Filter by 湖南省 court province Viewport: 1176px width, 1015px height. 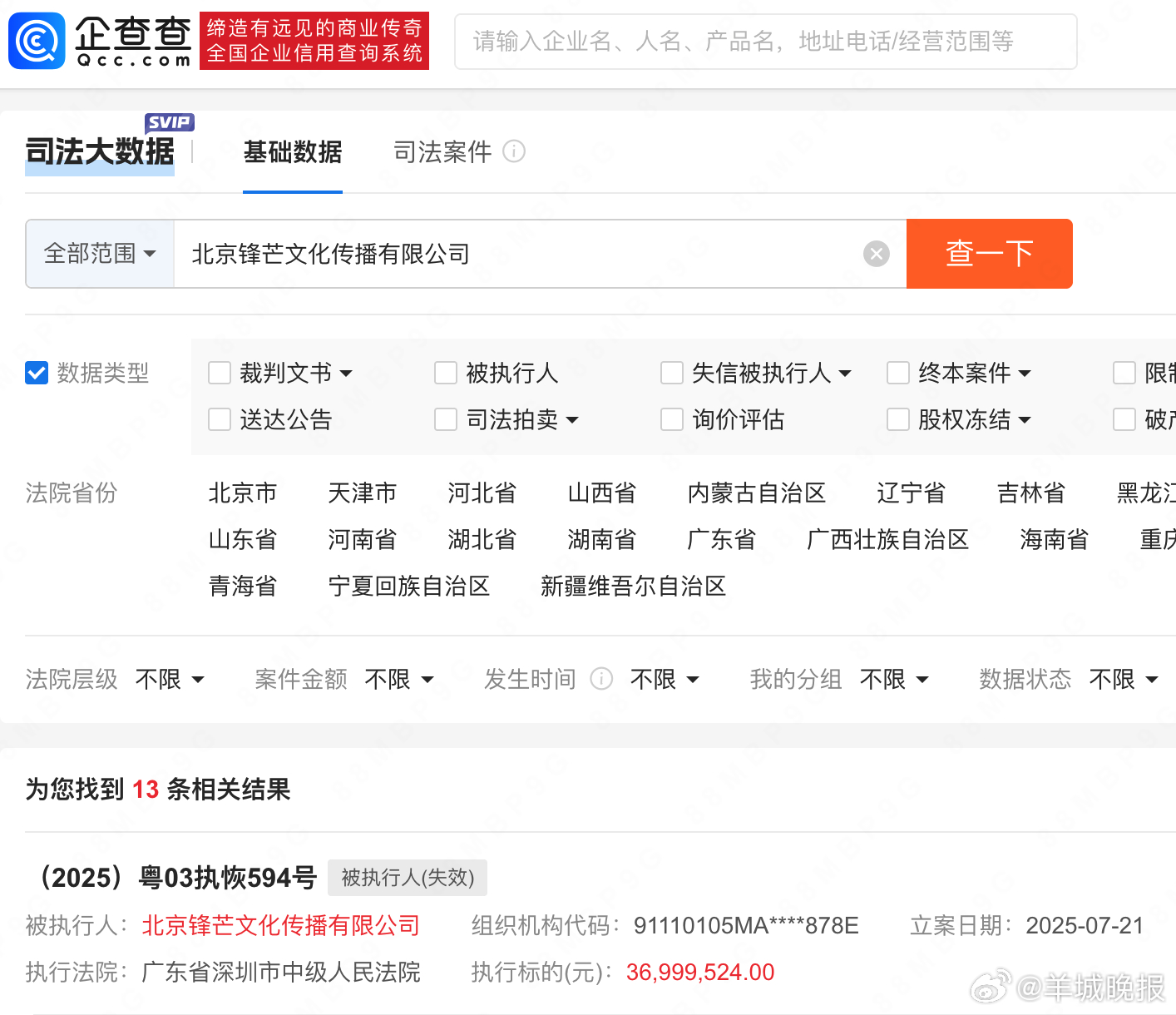coord(602,540)
